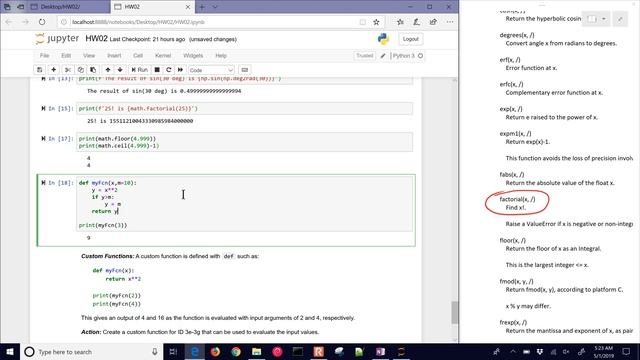Open the favorites hub icon
Screen dimensions: 640x360
(400, 22)
